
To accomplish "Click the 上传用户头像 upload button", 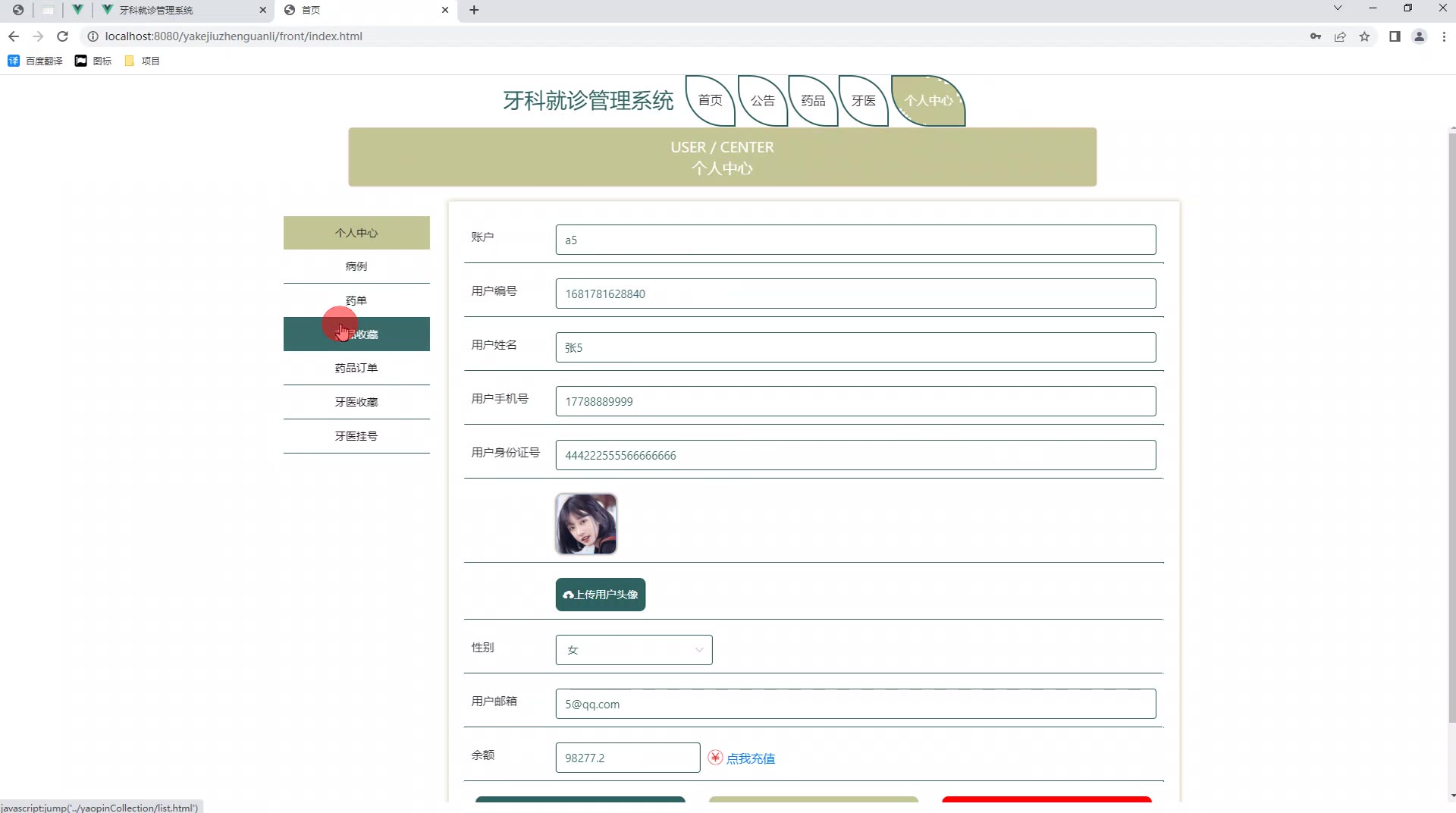I will pos(601,595).
